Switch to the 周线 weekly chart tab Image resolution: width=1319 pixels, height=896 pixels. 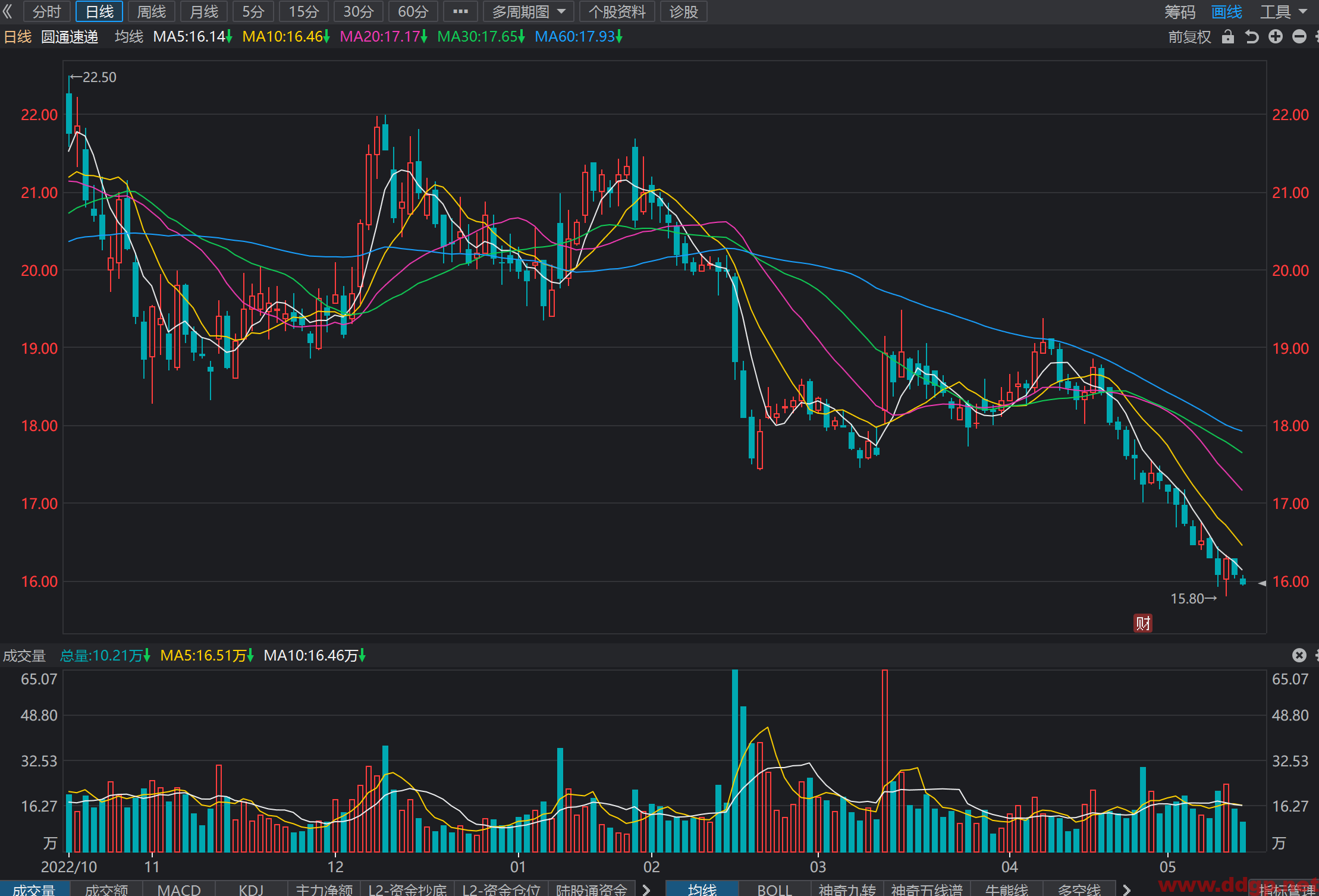click(152, 11)
